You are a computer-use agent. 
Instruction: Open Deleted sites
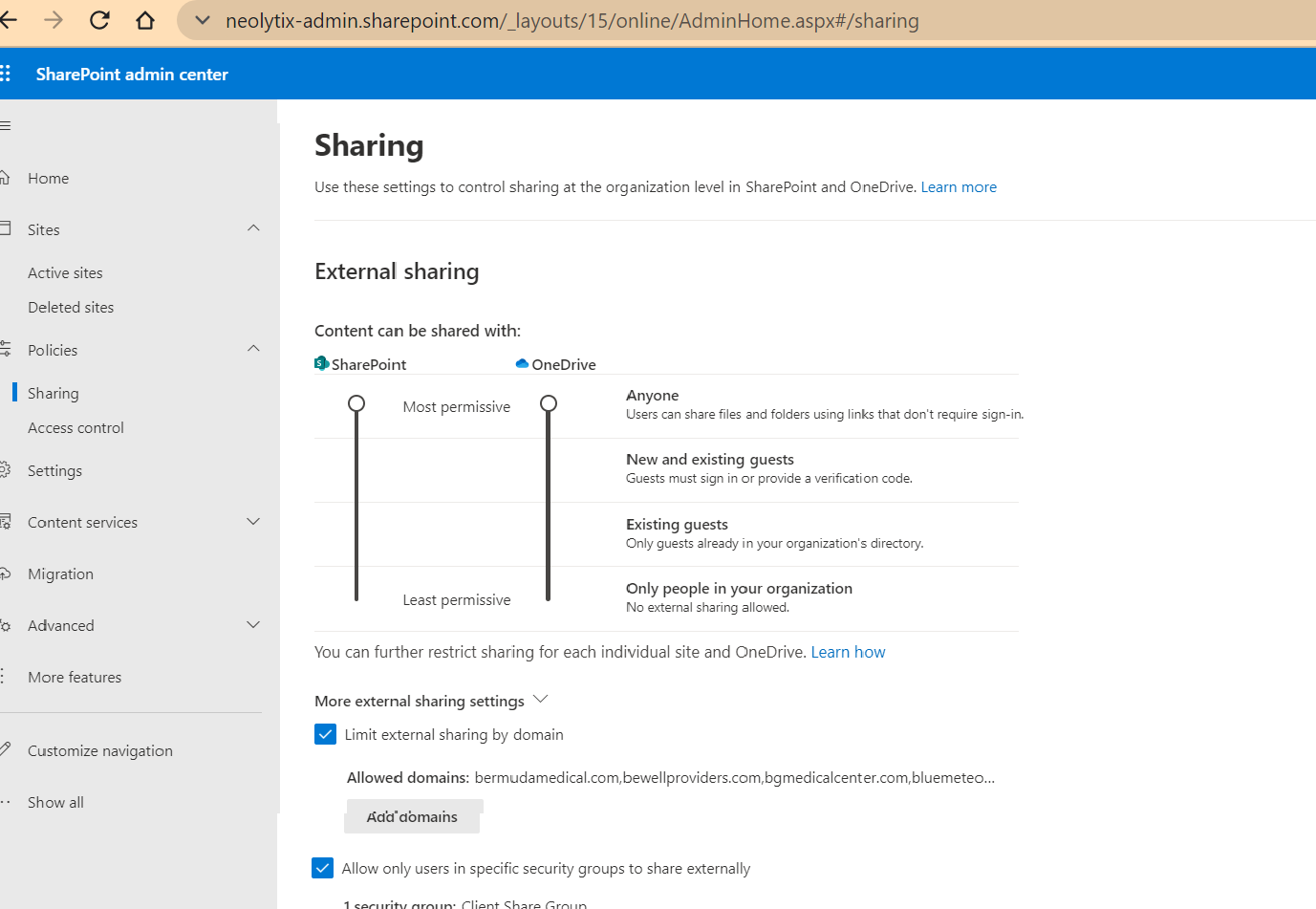71,308
